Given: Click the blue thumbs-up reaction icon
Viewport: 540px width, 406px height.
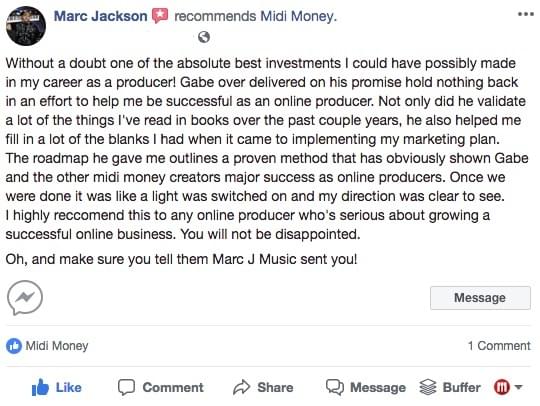Looking at the screenshot, I should coord(14,346).
